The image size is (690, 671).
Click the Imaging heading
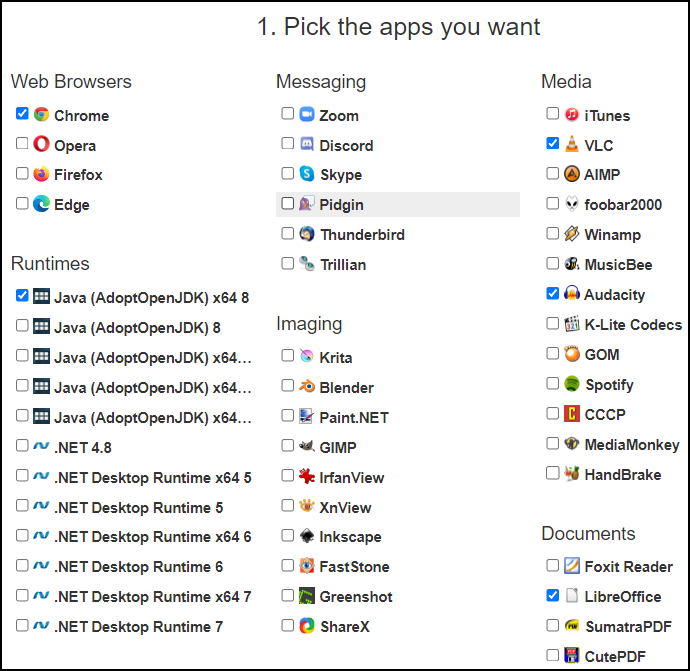pos(309,324)
